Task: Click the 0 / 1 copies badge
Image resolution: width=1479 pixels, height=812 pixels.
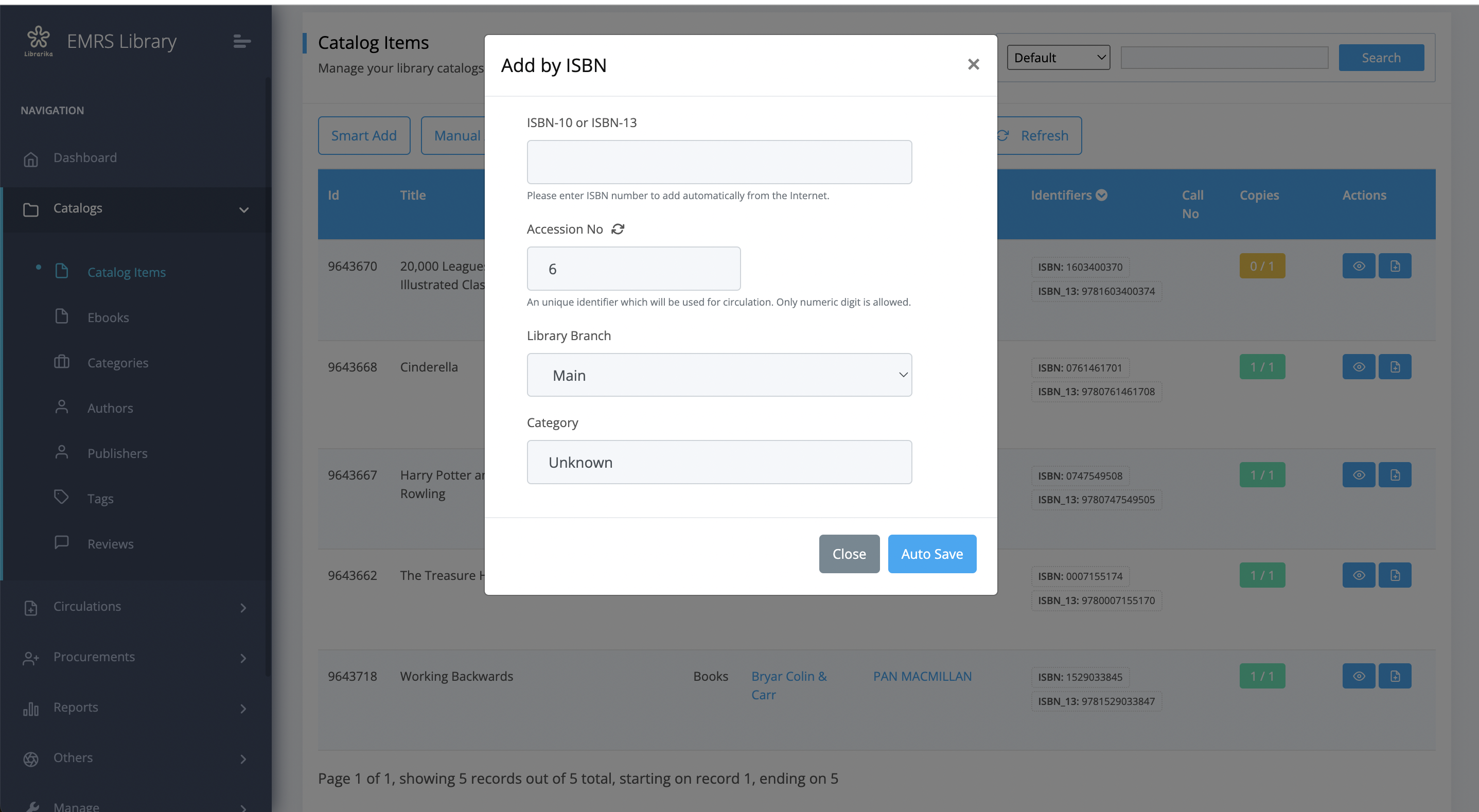Action: 1261,267
